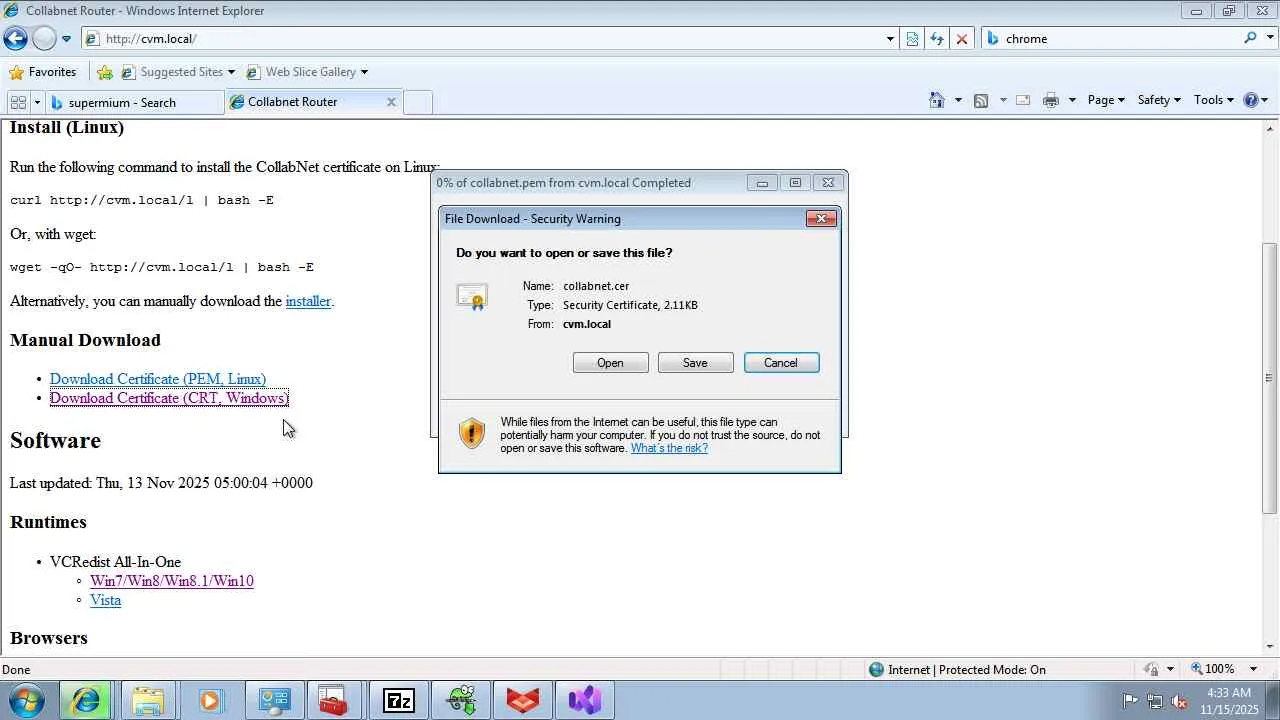Close the Collabnet Router tab
This screenshot has height=720, width=1280.
tap(391, 102)
